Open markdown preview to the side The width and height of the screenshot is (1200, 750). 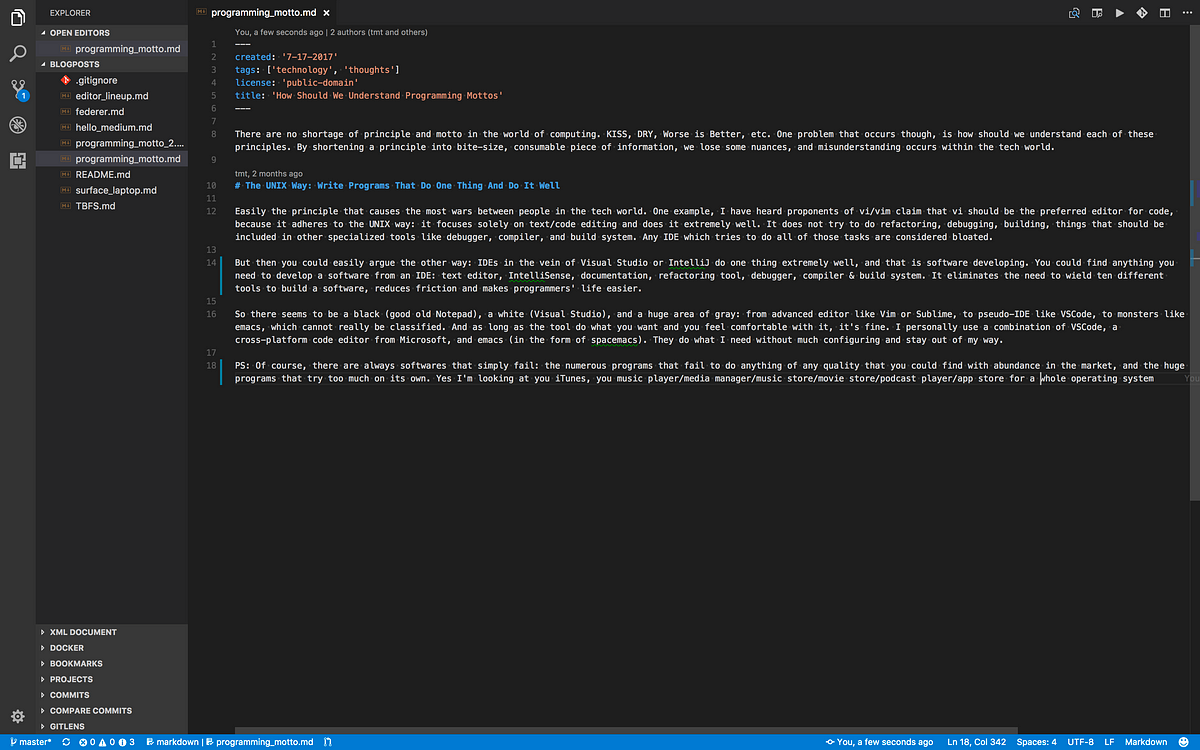[x=1097, y=13]
